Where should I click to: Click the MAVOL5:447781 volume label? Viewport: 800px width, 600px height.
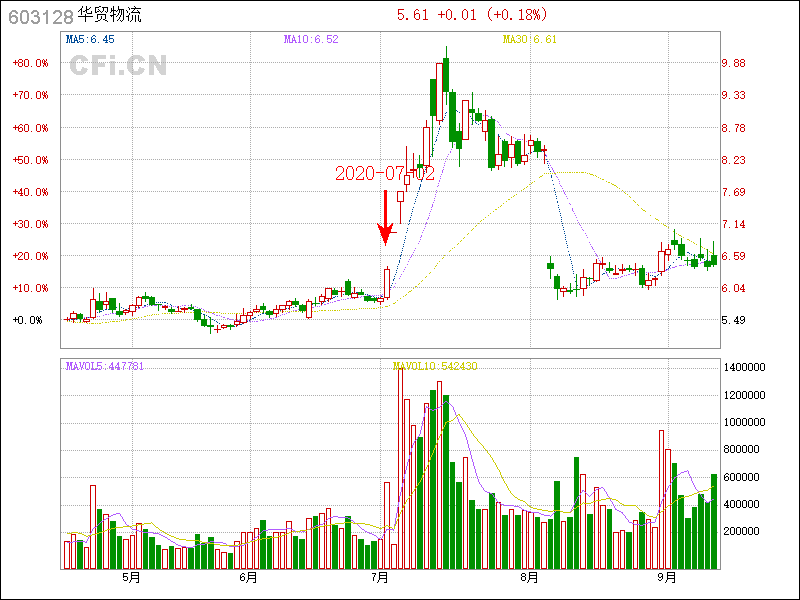pyautogui.click(x=105, y=366)
